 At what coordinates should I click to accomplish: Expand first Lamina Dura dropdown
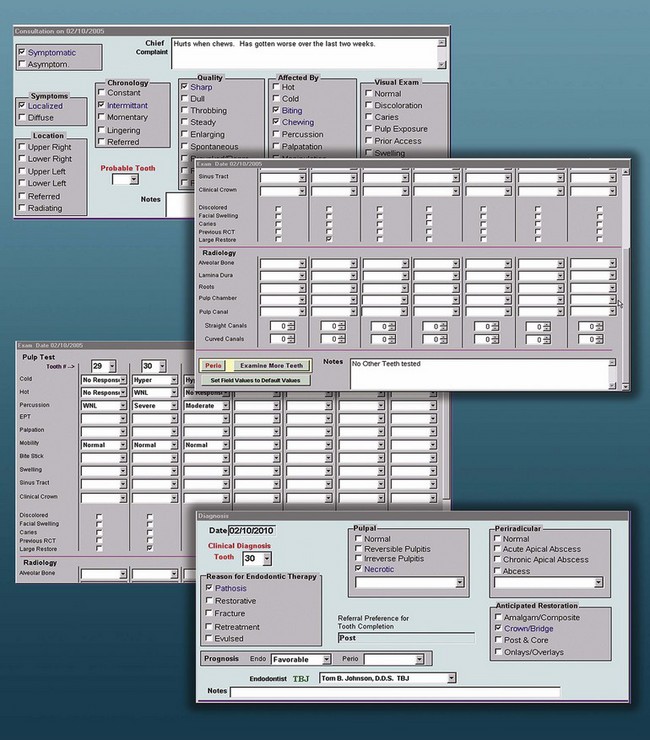302,276
